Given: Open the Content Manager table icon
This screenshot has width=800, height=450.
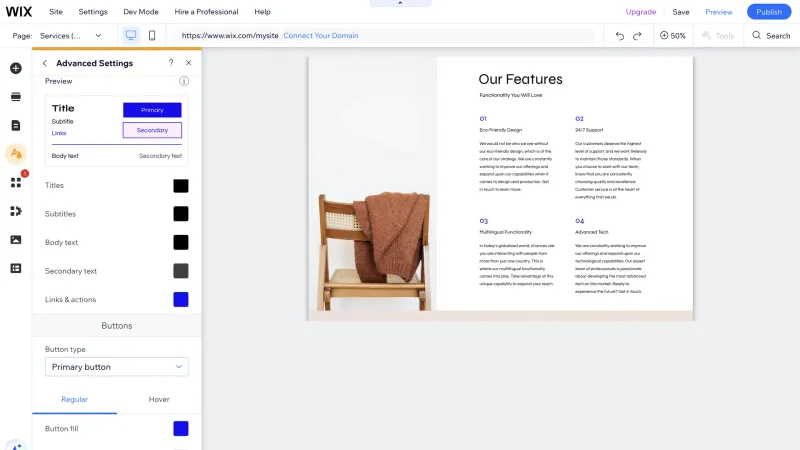Looking at the screenshot, I should [x=16, y=268].
